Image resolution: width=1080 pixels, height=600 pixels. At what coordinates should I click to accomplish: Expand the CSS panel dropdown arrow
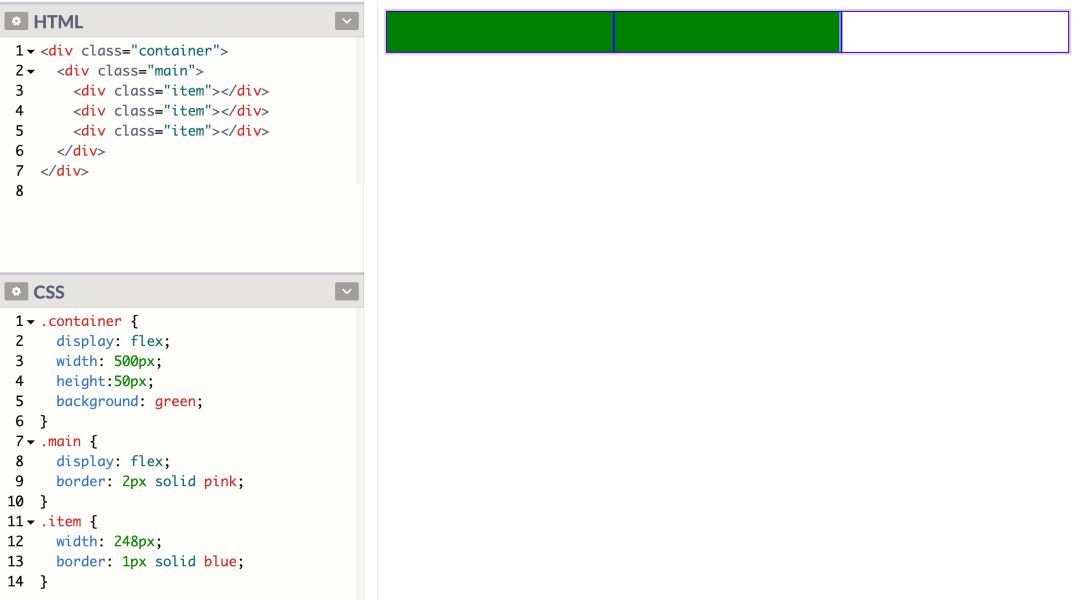click(346, 291)
